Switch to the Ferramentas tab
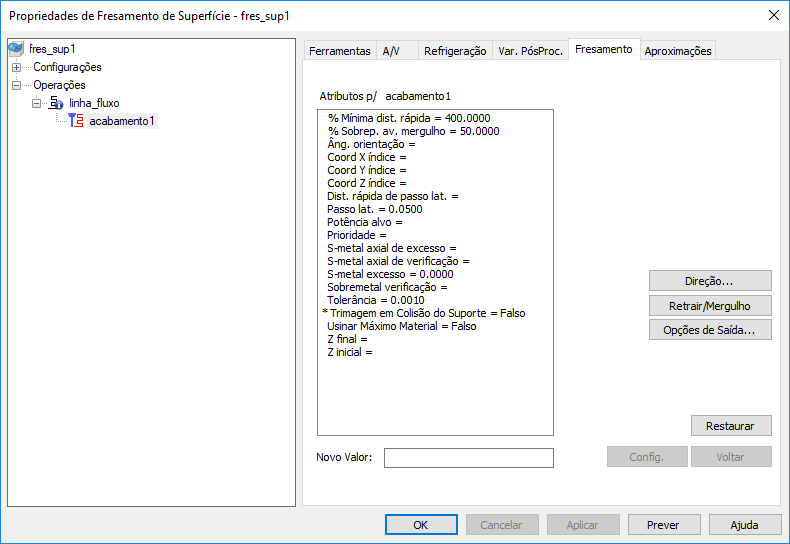The width and height of the screenshot is (790, 544). [340, 51]
